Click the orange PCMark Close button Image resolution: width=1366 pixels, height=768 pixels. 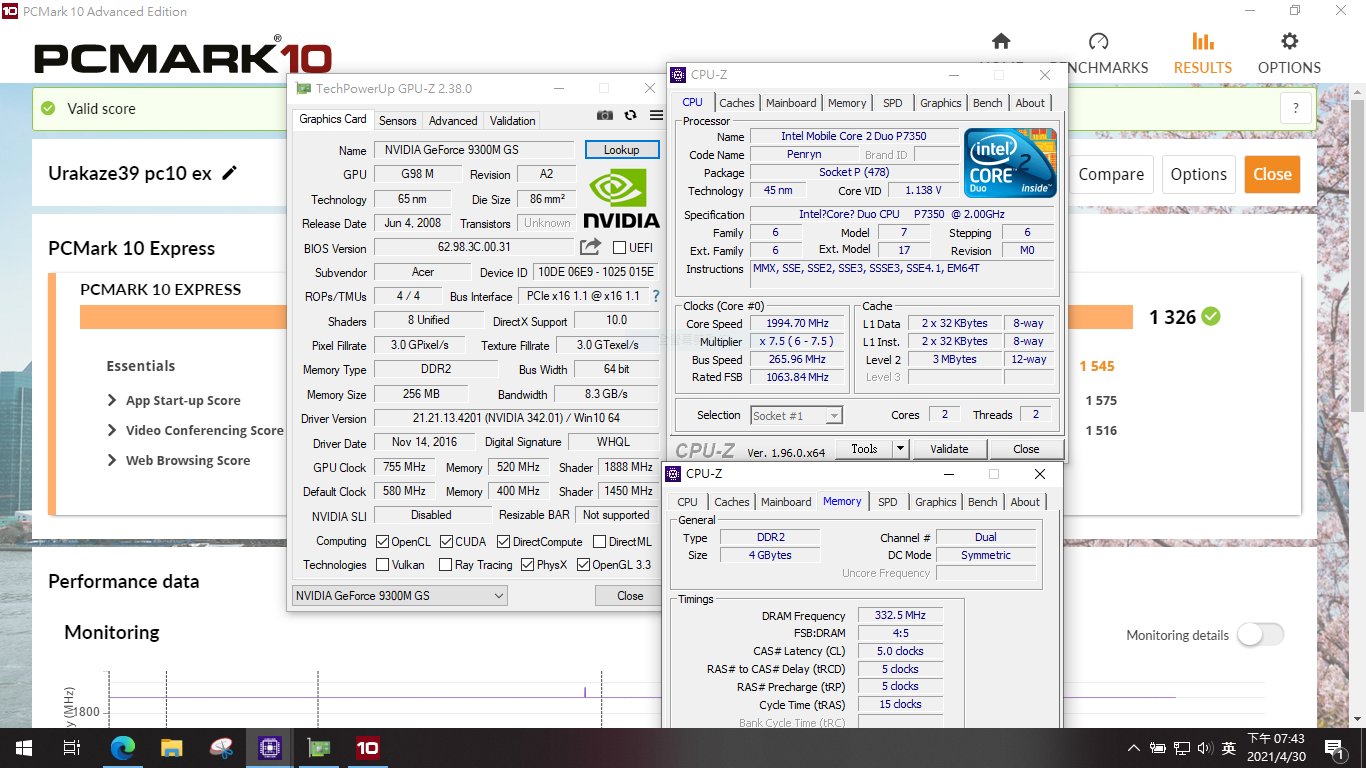tap(1272, 174)
